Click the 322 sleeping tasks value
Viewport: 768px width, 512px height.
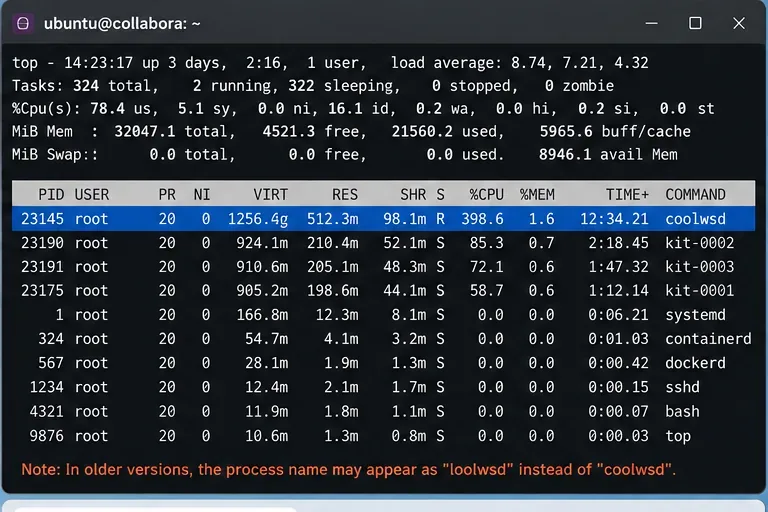click(x=301, y=86)
